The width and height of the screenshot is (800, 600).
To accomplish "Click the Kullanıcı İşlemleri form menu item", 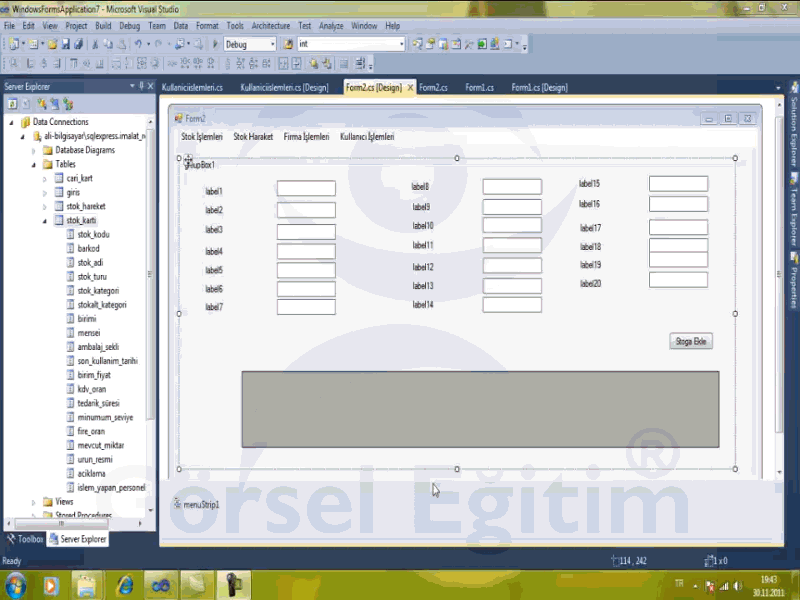I will [x=367, y=137].
